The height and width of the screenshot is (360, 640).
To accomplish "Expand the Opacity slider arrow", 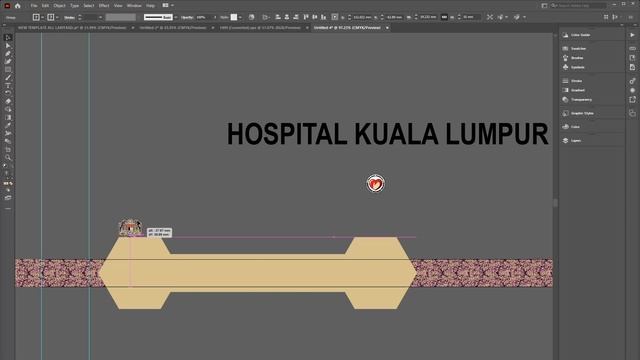I will point(216,17).
